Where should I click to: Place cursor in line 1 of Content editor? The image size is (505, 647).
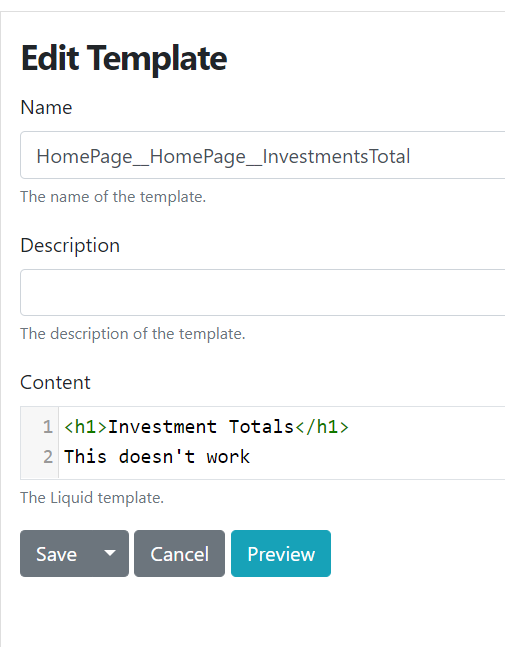tap(206, 427)
